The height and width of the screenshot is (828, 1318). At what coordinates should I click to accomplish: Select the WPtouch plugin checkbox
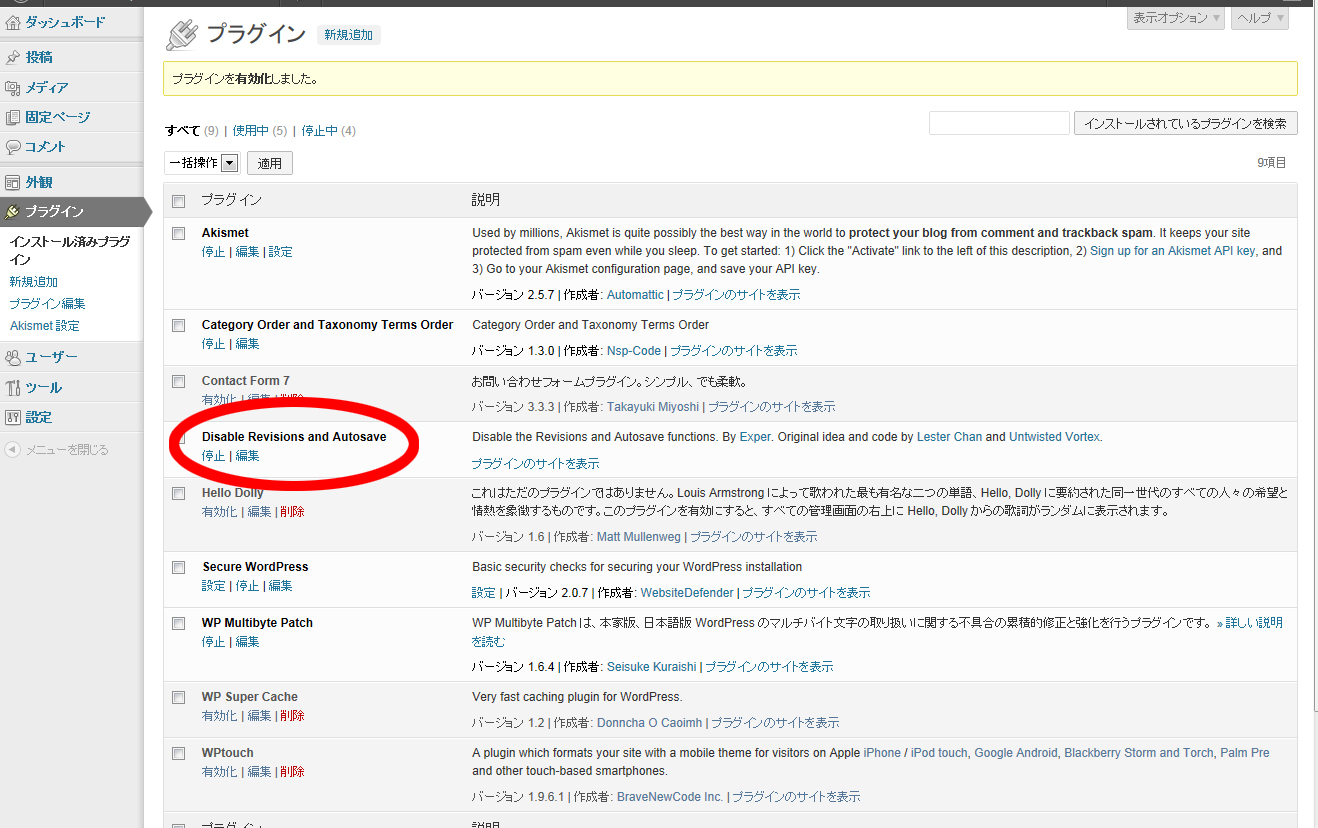tap(179, 753)
